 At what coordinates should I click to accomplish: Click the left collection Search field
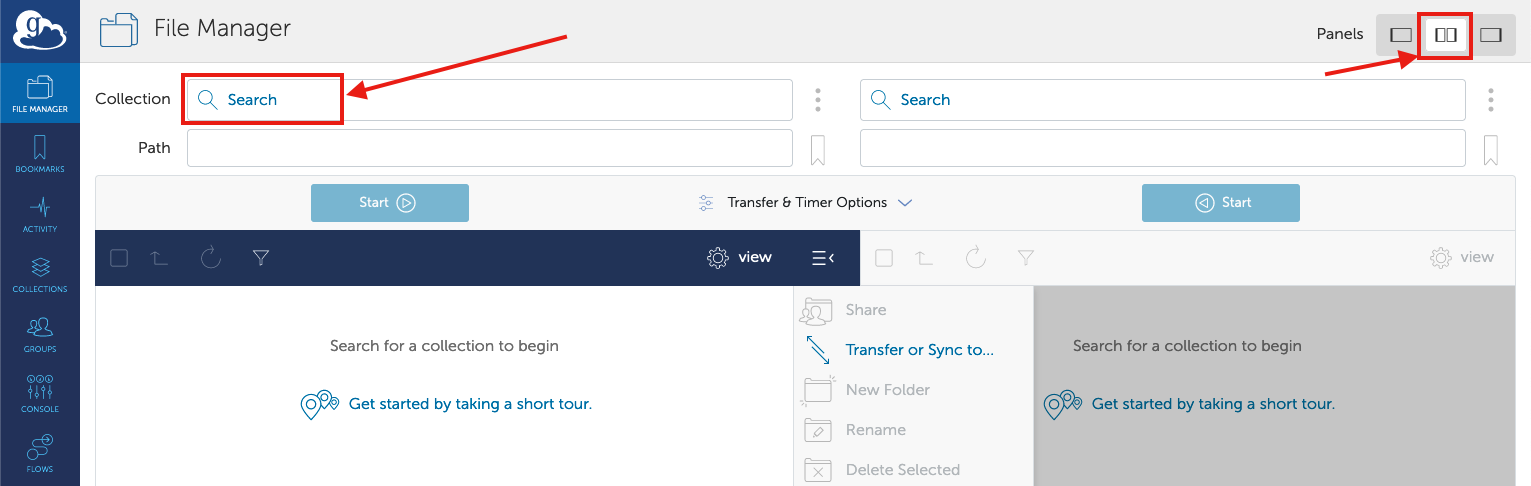(490, 100)
